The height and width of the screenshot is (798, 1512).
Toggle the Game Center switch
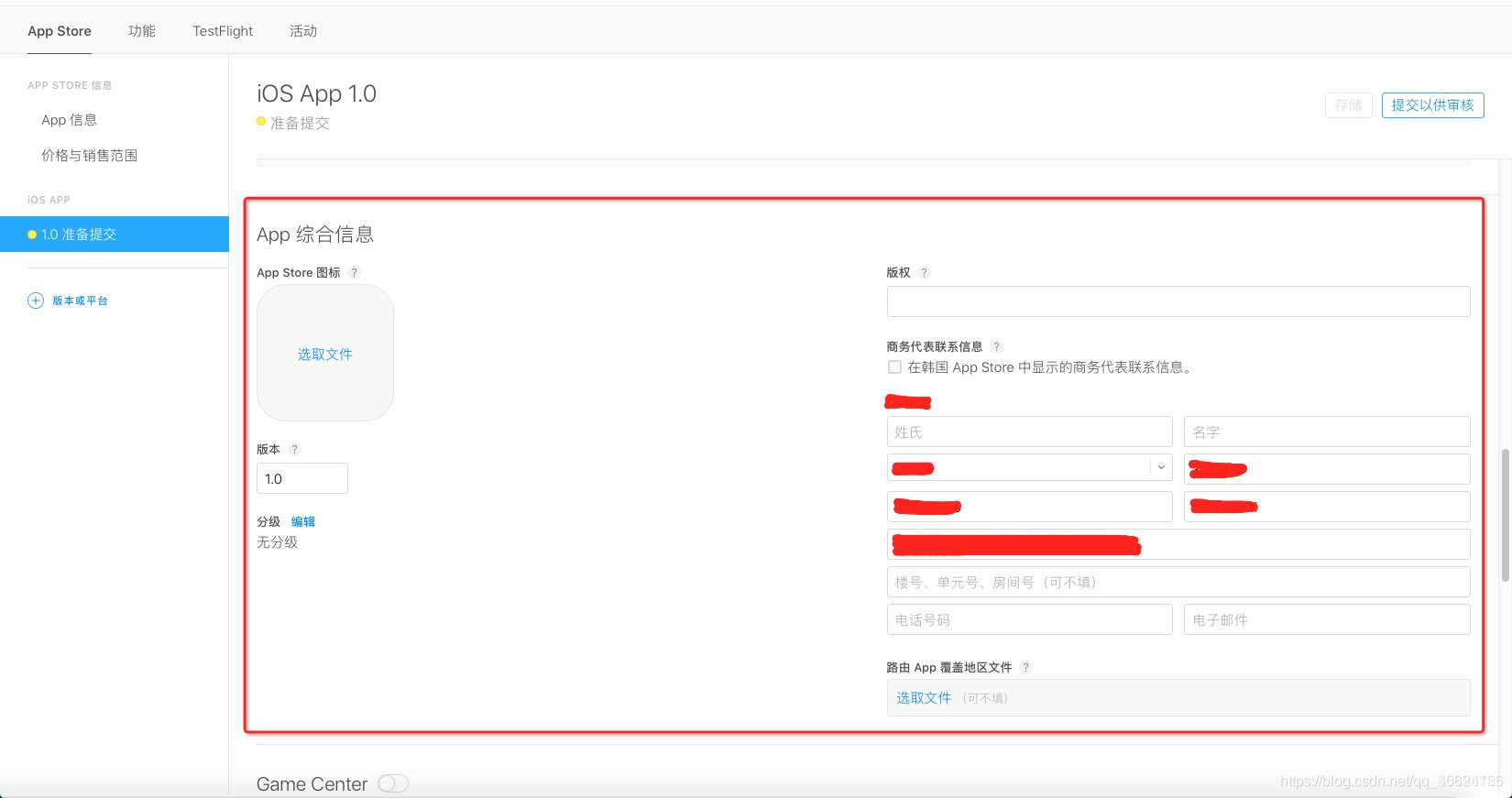coord(393,783)
